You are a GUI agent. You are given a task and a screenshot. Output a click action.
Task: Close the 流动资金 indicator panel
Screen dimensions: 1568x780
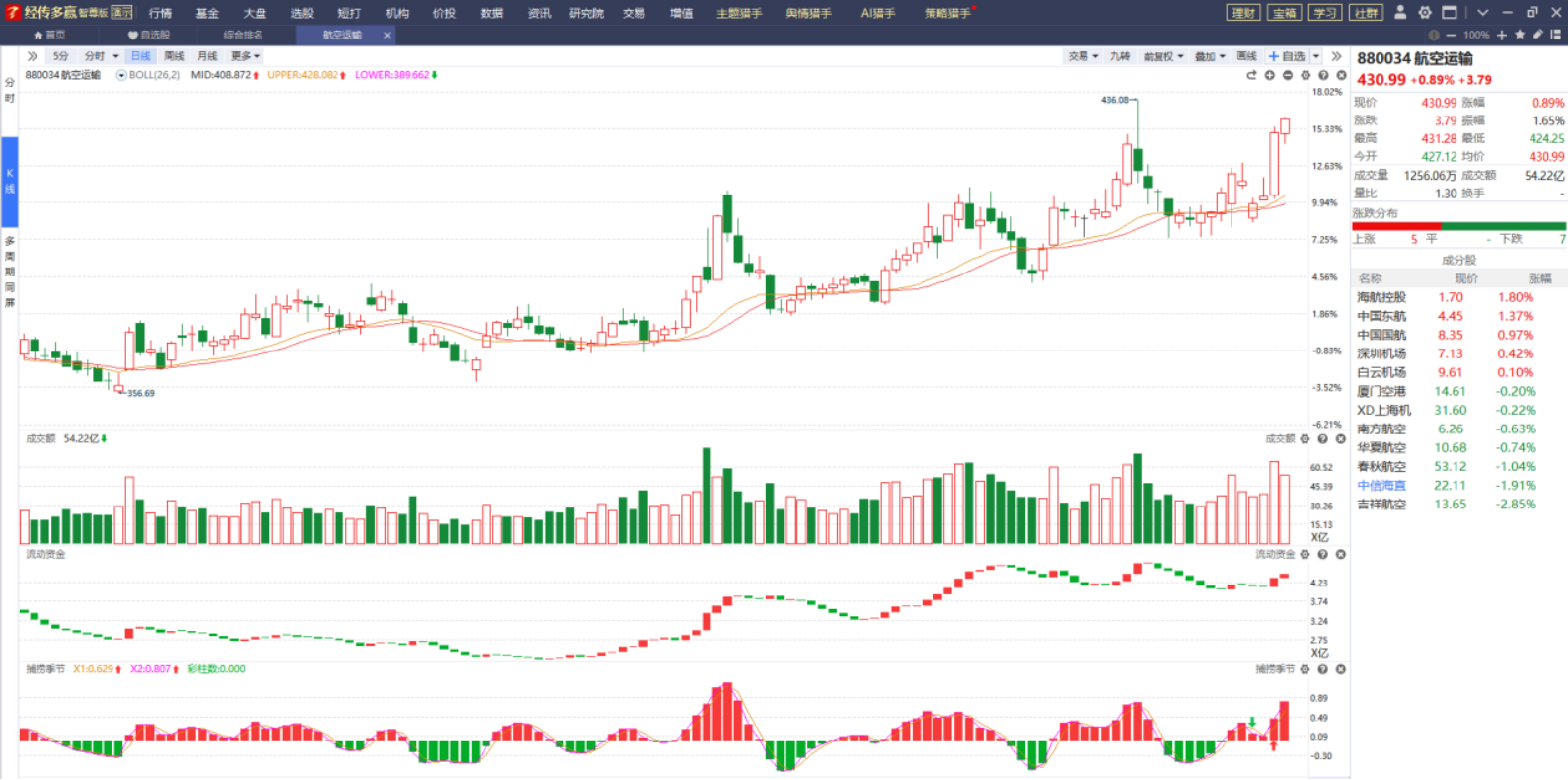point(1341,555)
